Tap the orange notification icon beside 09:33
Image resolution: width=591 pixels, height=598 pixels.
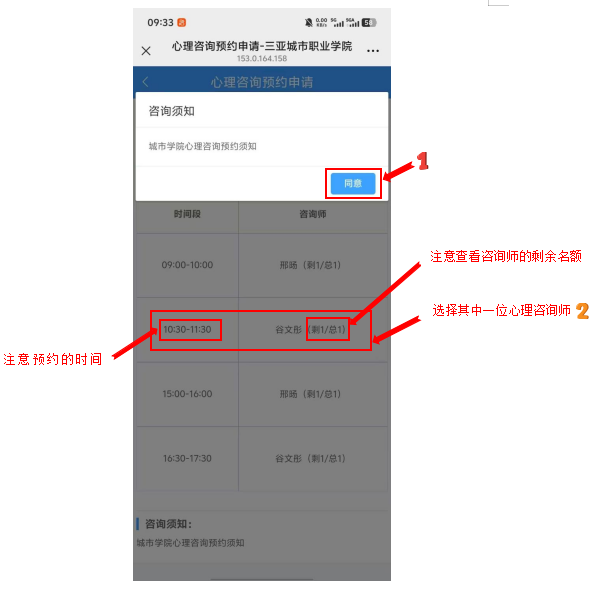pyautogui.click(x=182, y=23)
